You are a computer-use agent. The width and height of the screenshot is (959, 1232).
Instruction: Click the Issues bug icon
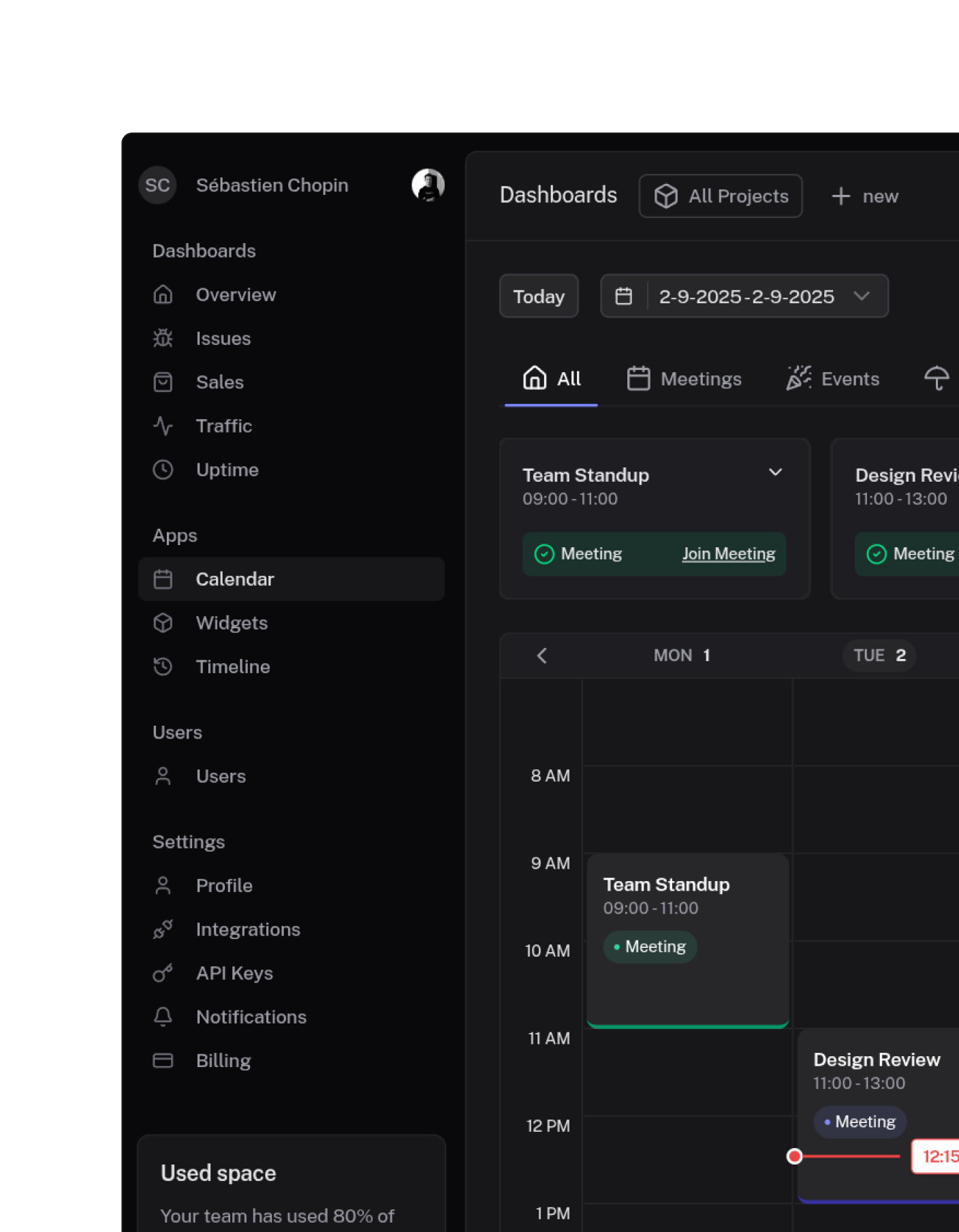click(x=163, y=338)
